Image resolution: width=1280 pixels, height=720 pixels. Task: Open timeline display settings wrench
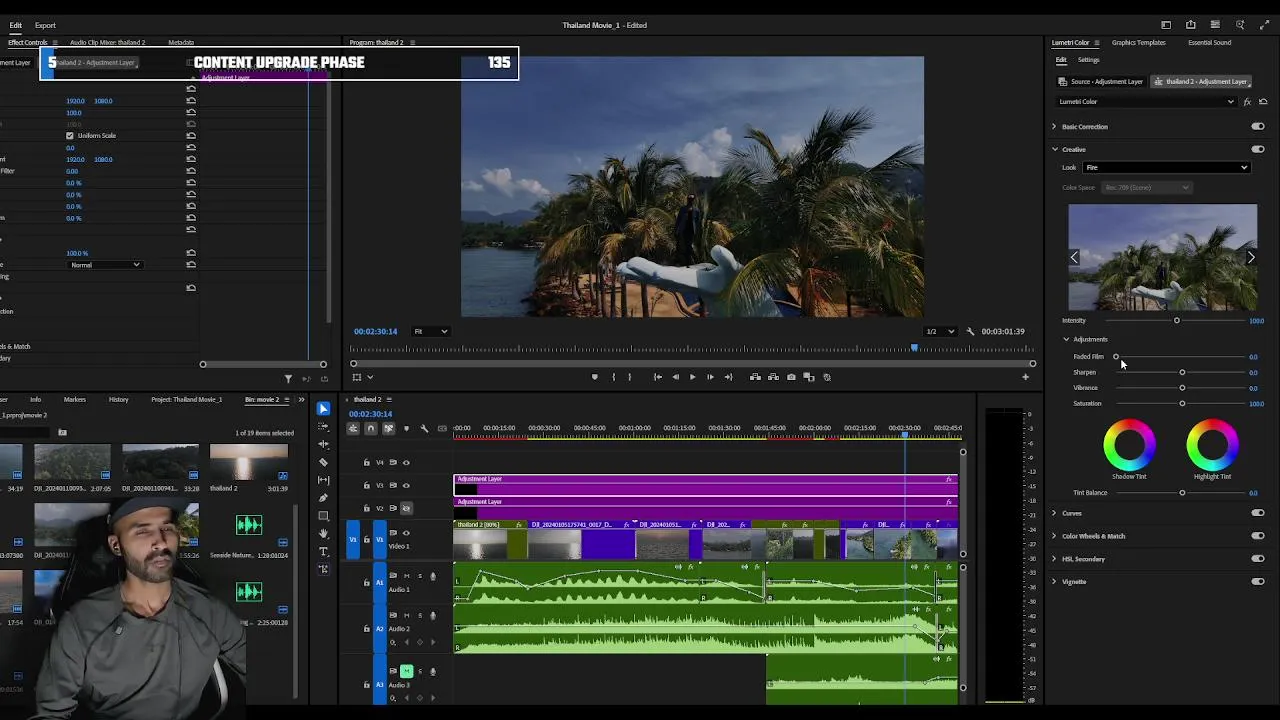(424, 429)
